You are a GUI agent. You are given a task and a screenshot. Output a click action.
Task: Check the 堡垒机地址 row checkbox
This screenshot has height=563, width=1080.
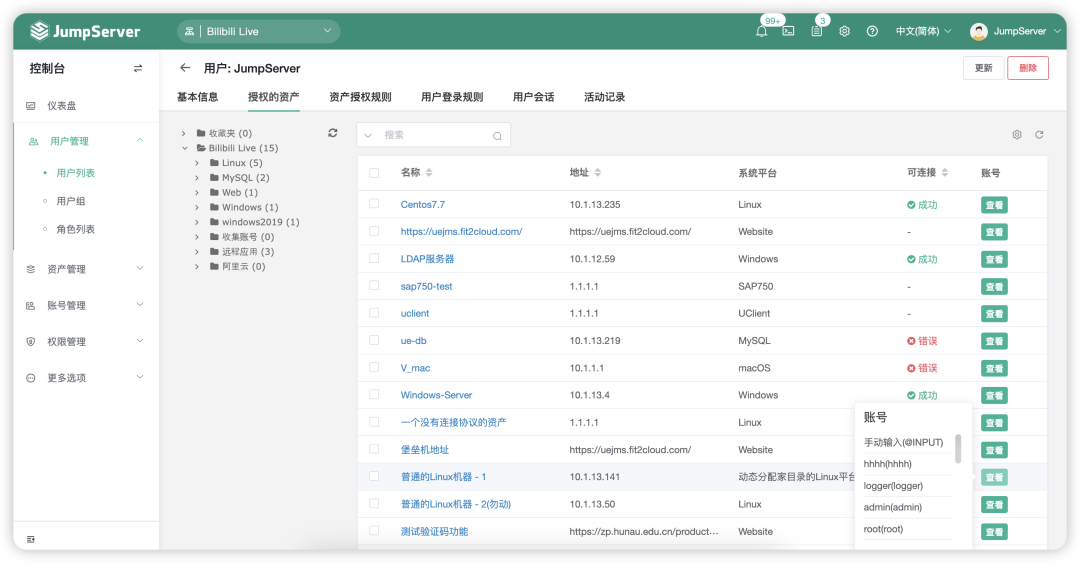(x=374, y=449)
